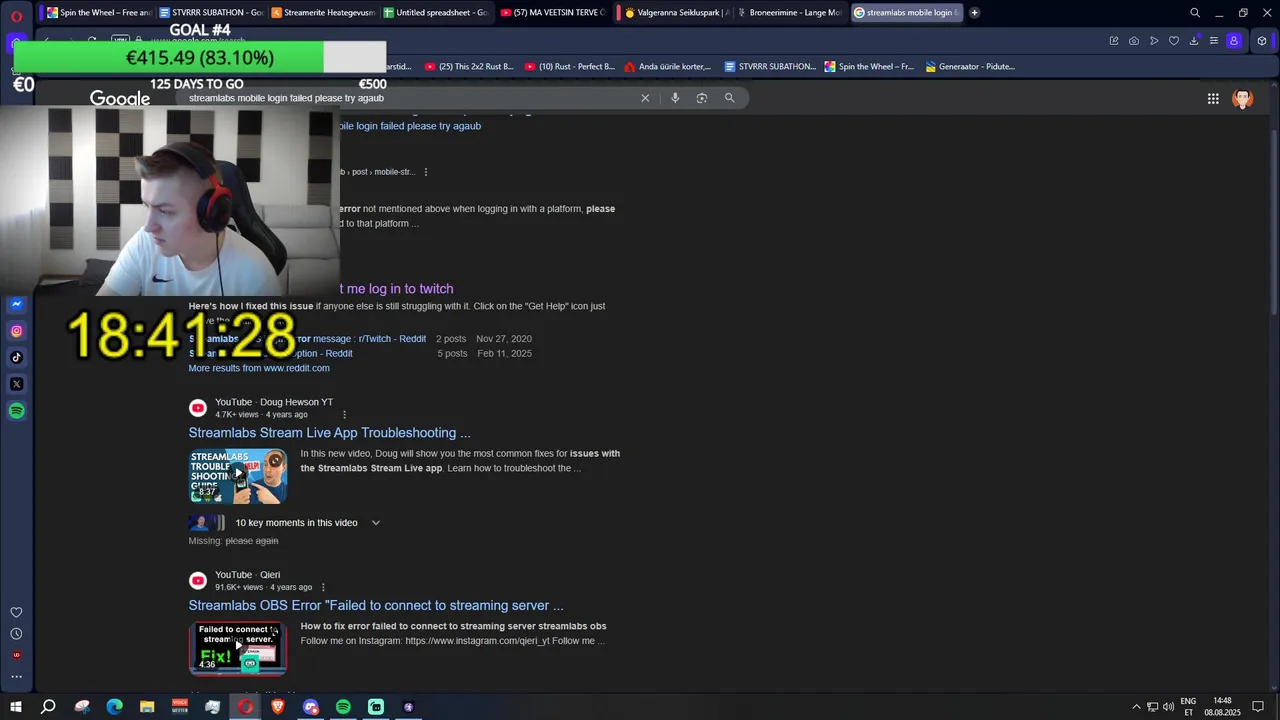
Task: Open the Spin the Wheel bookmark
Action: pyautogui.click(x=869, y=67)
